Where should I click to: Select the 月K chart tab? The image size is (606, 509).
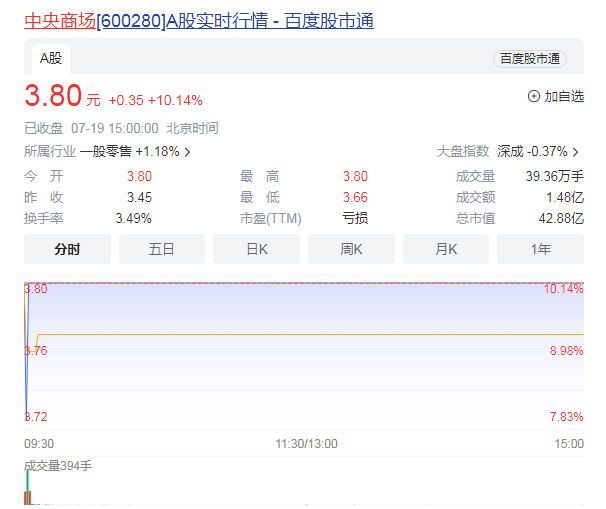coord(445,249)
